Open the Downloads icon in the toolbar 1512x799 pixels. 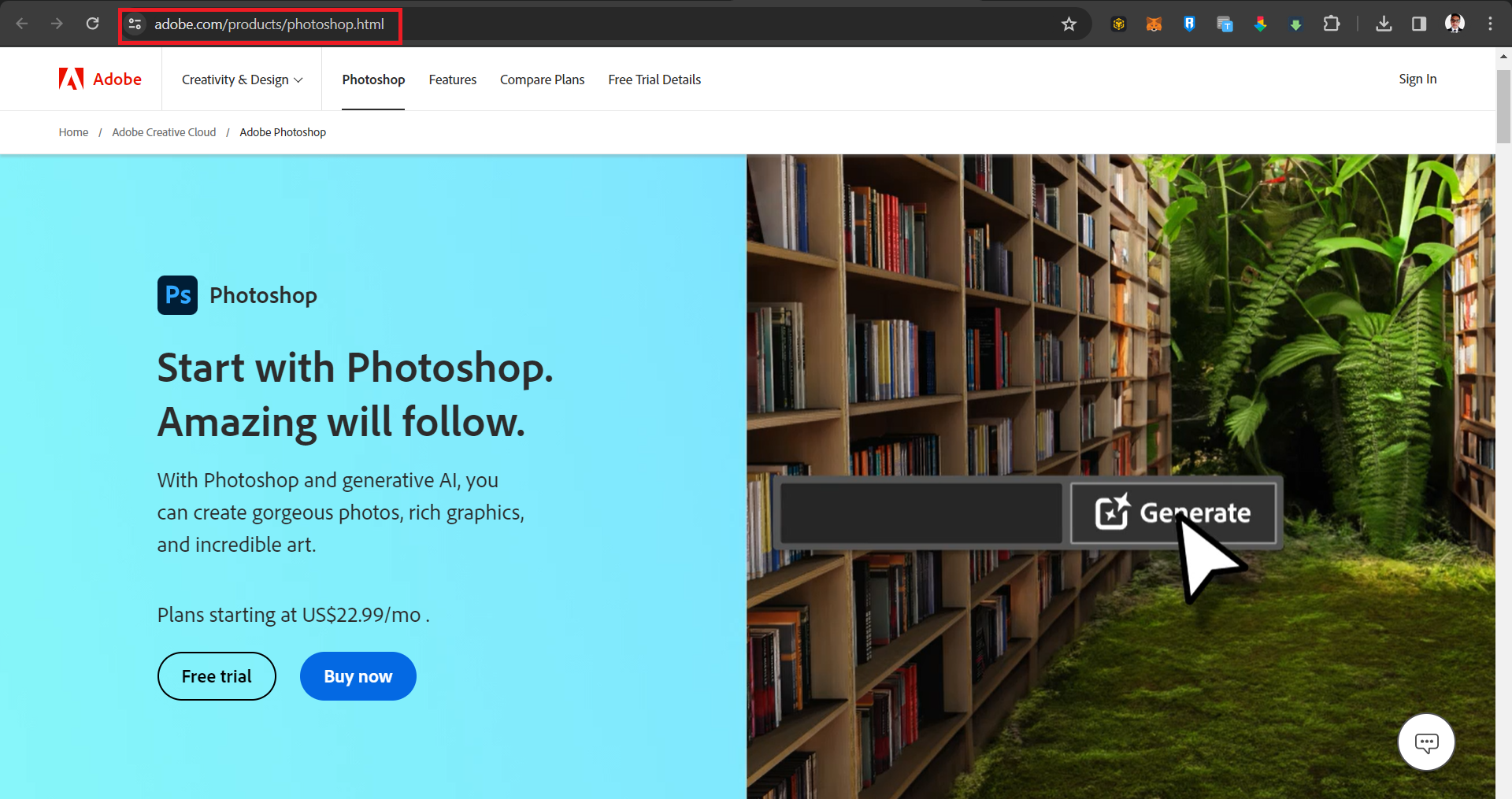1384,24
